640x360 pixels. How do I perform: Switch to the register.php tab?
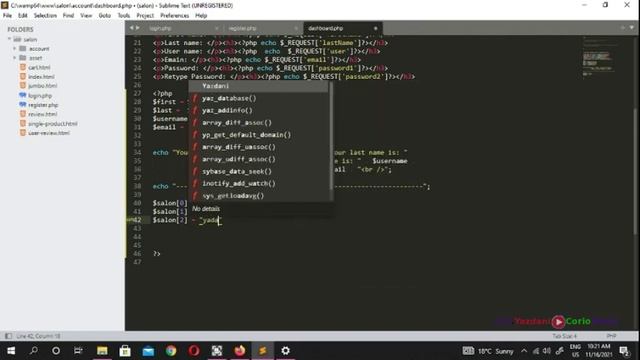[242, 28]
